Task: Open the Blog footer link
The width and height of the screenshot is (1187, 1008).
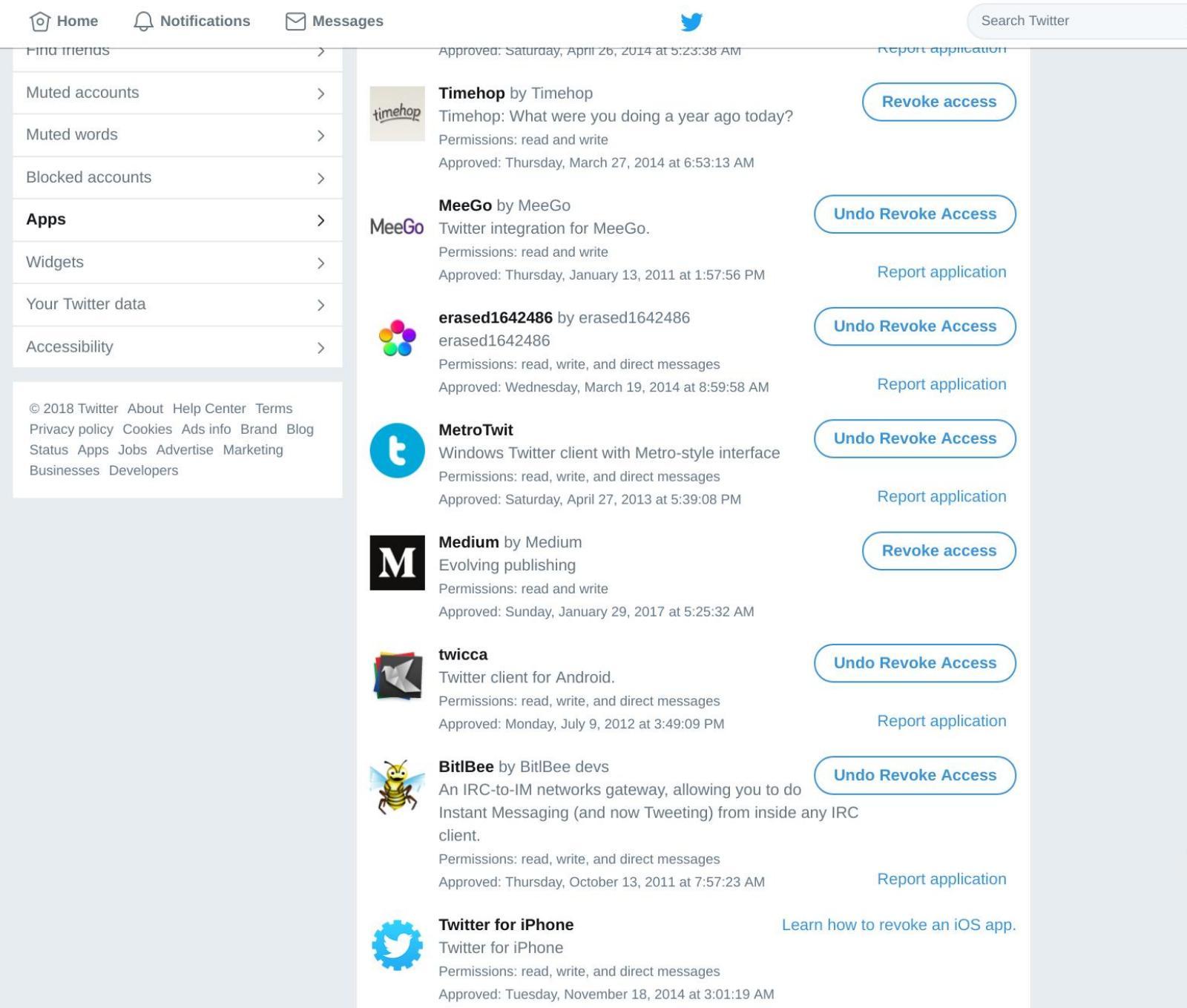Action: [x=300, y=429]
